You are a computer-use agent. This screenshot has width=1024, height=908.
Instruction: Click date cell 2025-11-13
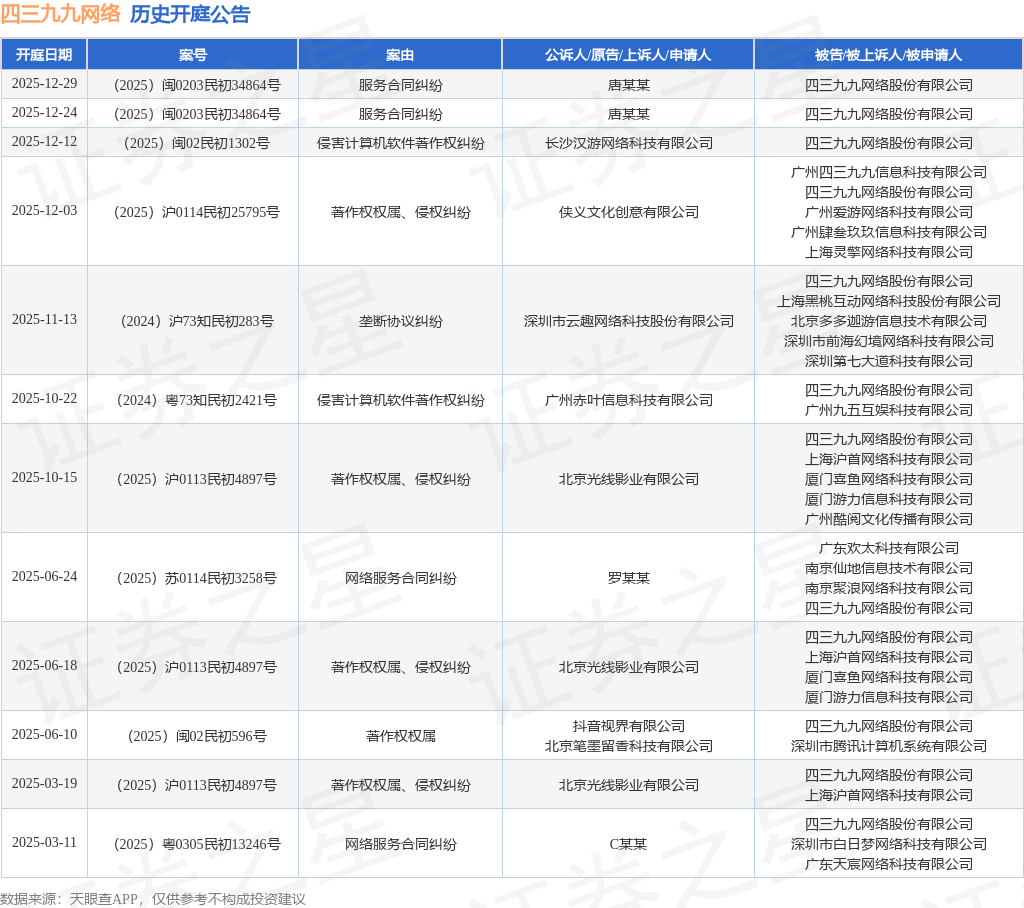[x=44, y=319]
